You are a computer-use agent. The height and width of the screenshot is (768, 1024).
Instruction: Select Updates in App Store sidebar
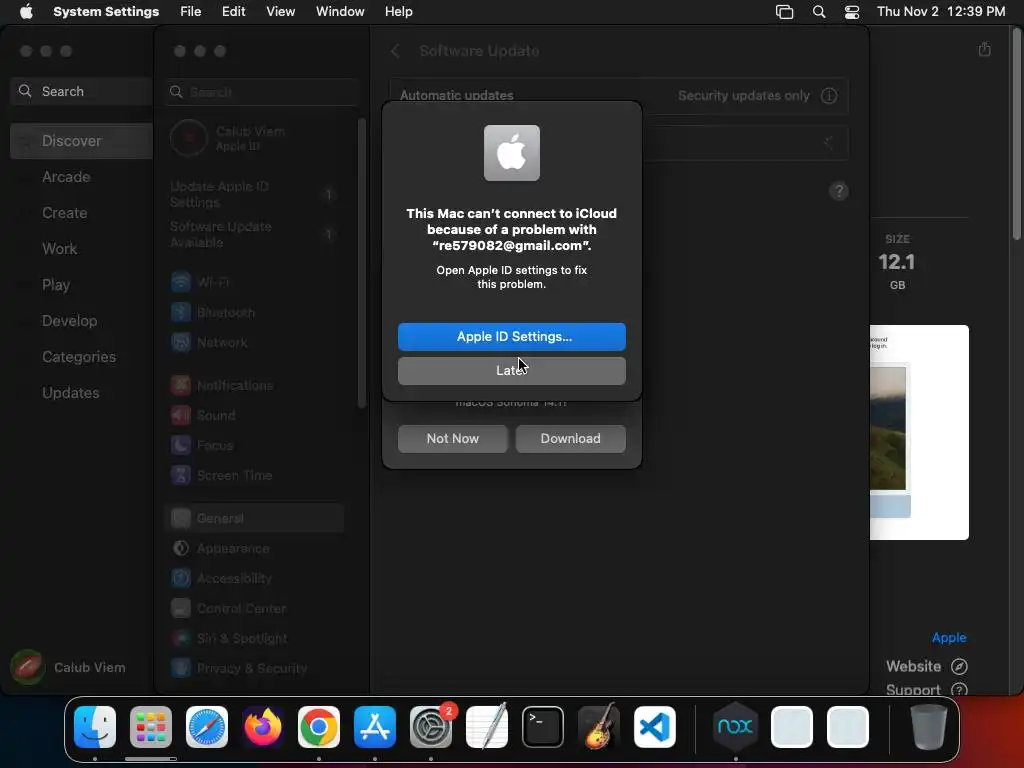tap(71, 392)
